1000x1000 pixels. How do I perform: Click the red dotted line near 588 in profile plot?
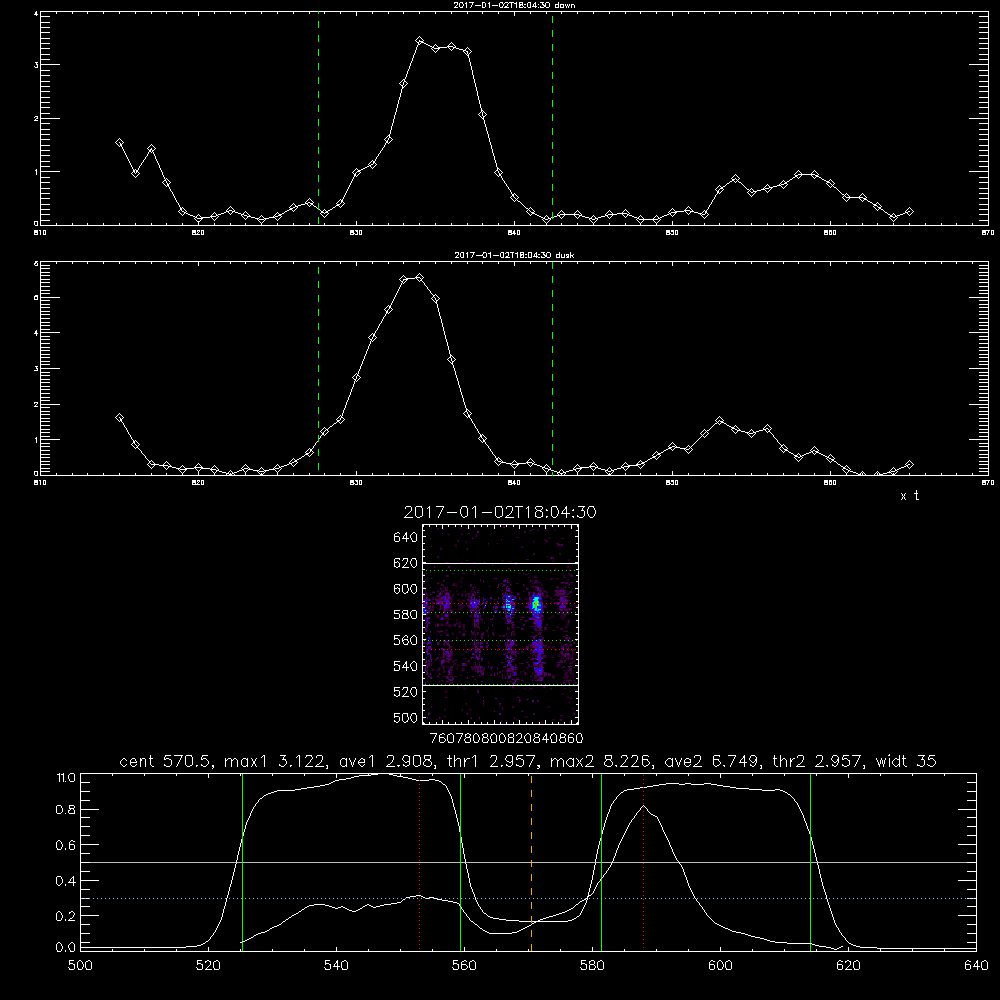(643, 861)
